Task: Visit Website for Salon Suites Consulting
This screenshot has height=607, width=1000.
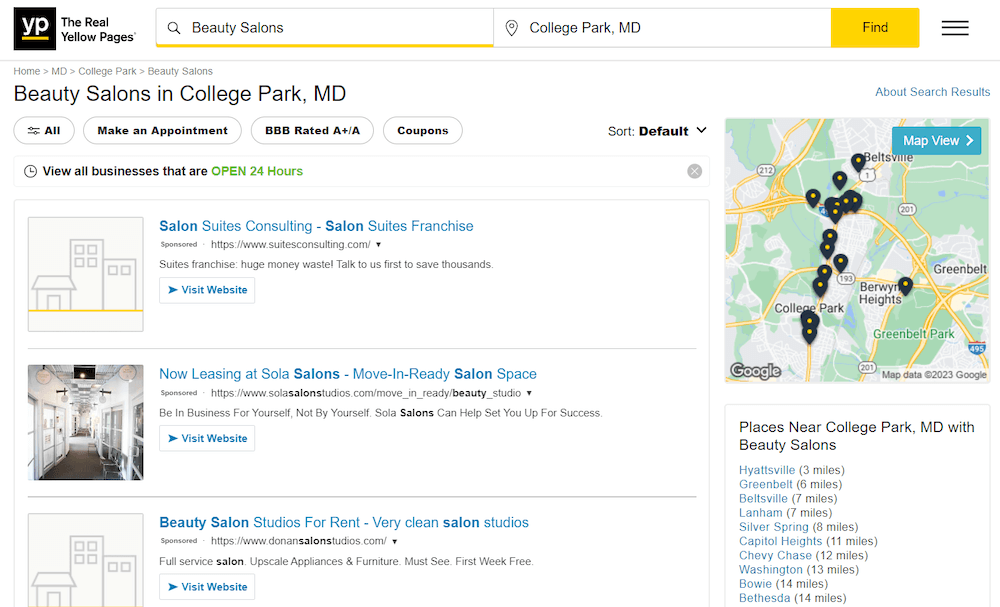Action: pyautogui.click(x=207, y=290)
